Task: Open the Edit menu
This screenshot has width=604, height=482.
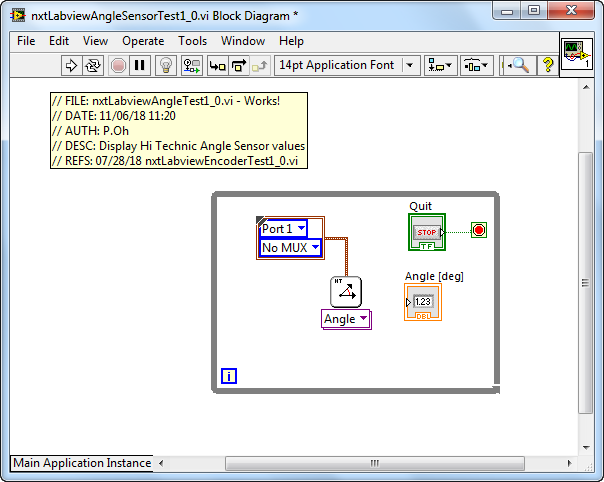Action: point(59,41)
